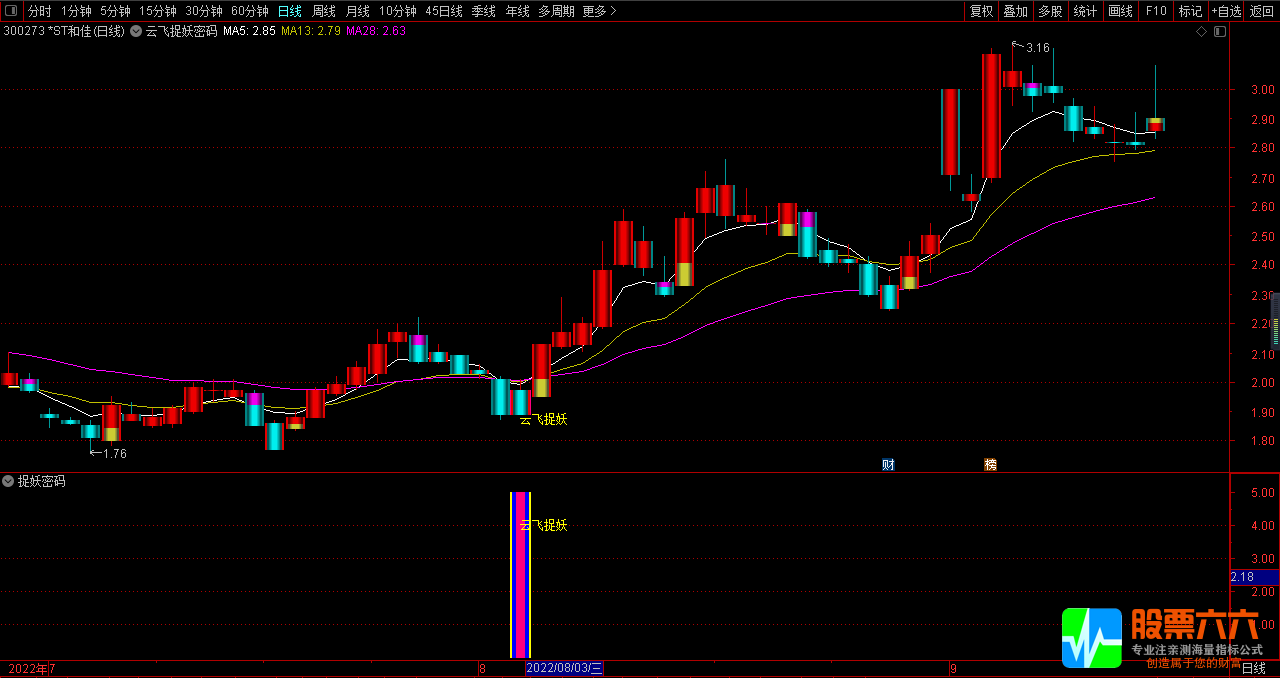Click the 股票六六 green logo icon
This screenshot has height=678, width=1280.
[x=1092, y=638]
